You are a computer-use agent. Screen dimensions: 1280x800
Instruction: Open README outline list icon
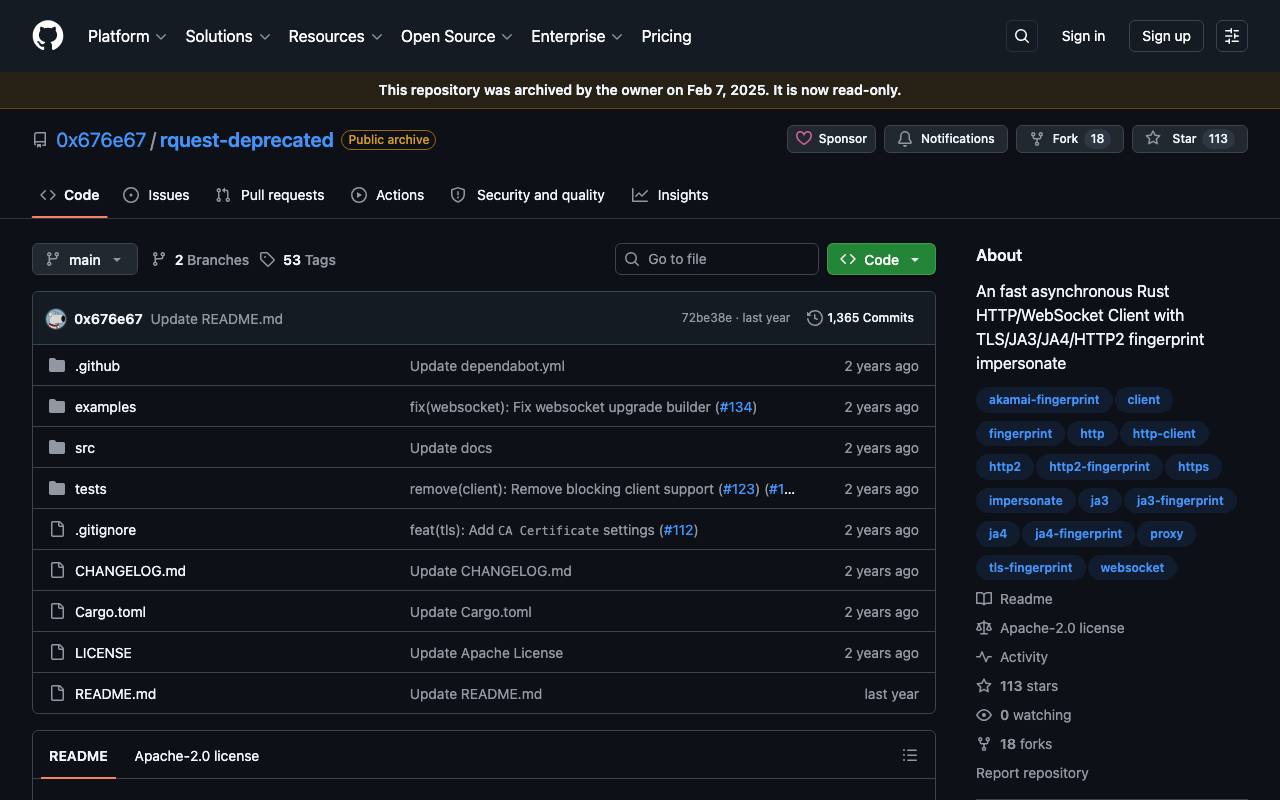pyautogui.click(x=910, y=756)
